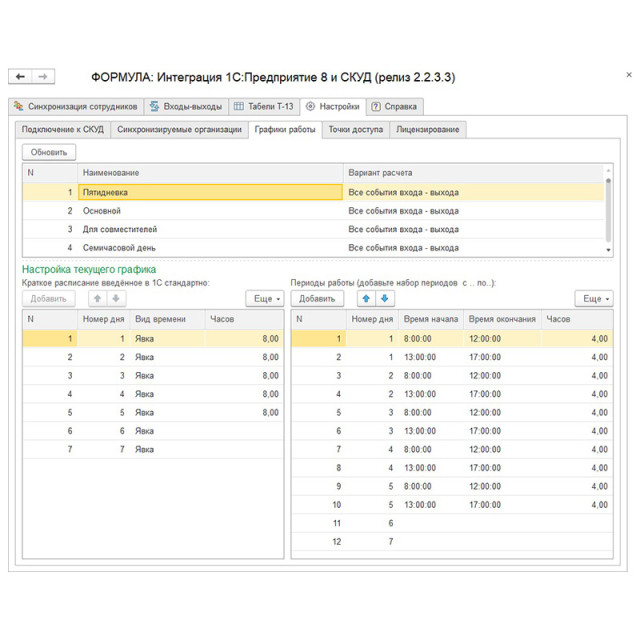Move work period row up
The image size is (640, 640).
[x=365, y=298]
